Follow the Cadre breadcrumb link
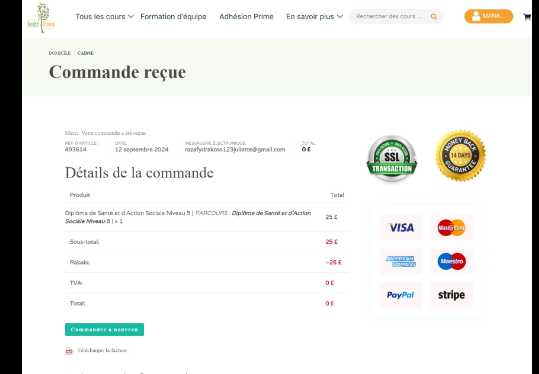 (x=85, y=53)
